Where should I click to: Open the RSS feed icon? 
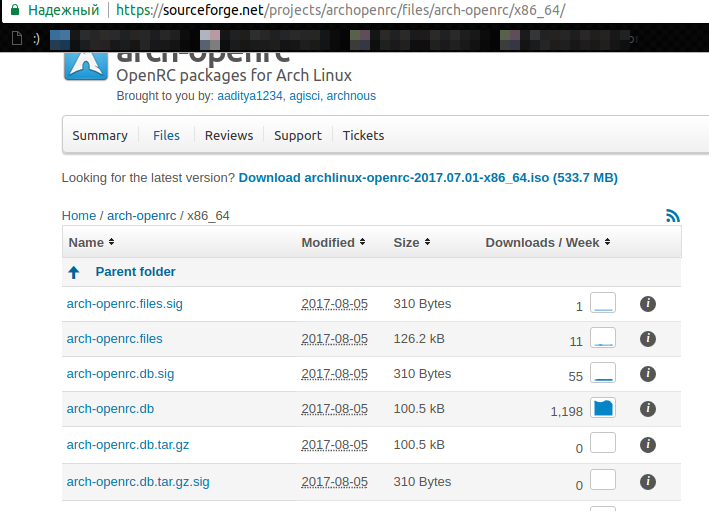[x=673, y=216]
